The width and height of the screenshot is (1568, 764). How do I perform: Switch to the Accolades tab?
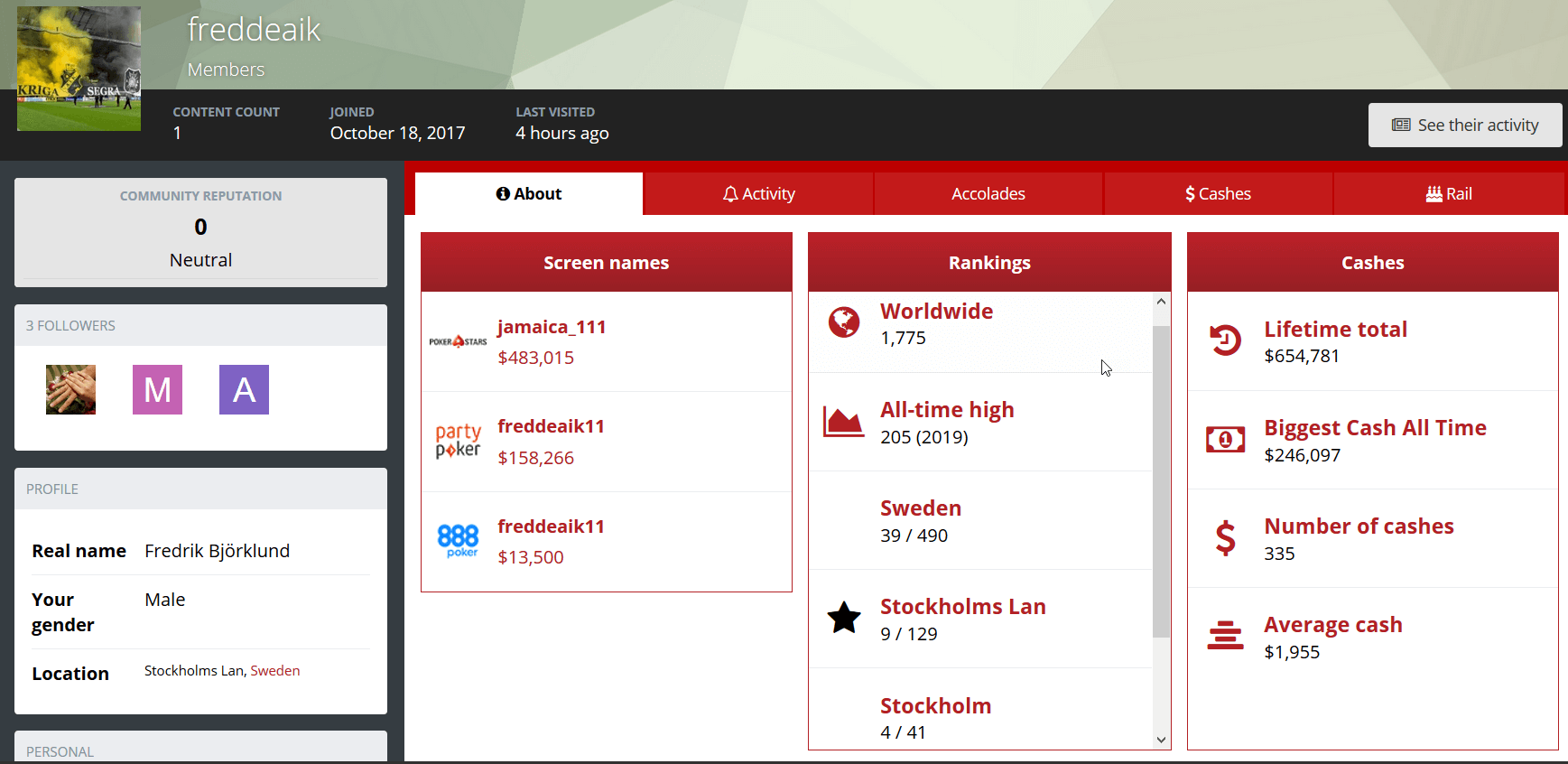(x=988, y=194)
